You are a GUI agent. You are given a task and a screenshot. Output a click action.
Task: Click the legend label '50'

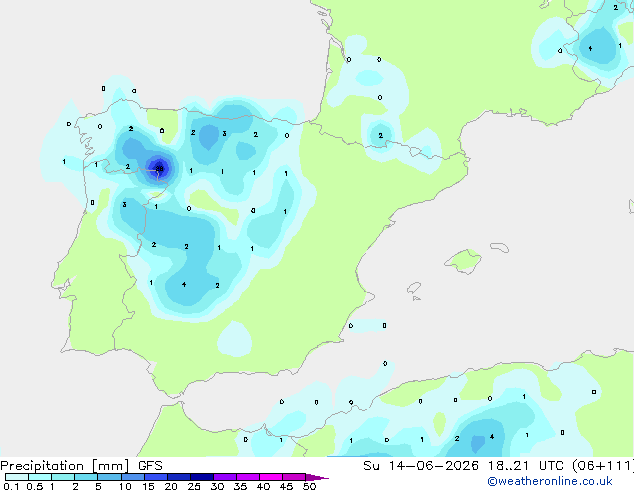(x=309, y=486)
